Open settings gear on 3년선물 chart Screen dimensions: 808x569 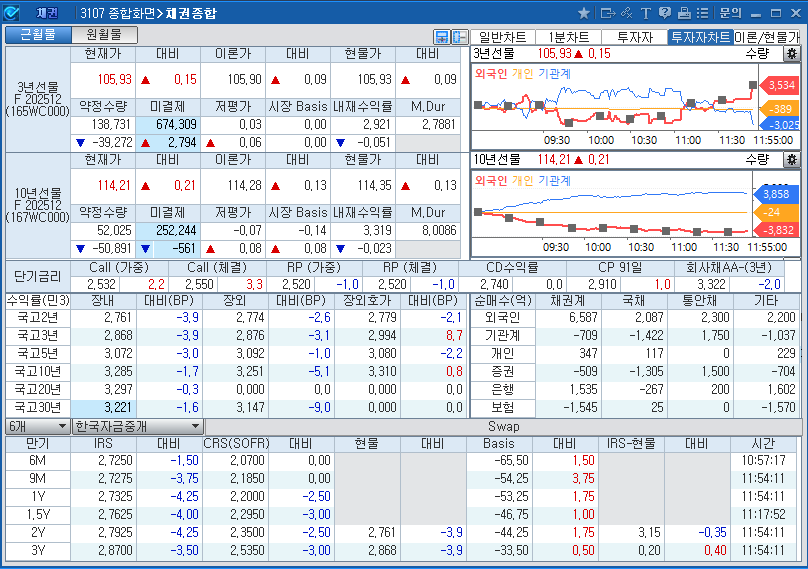click(791, 54)
